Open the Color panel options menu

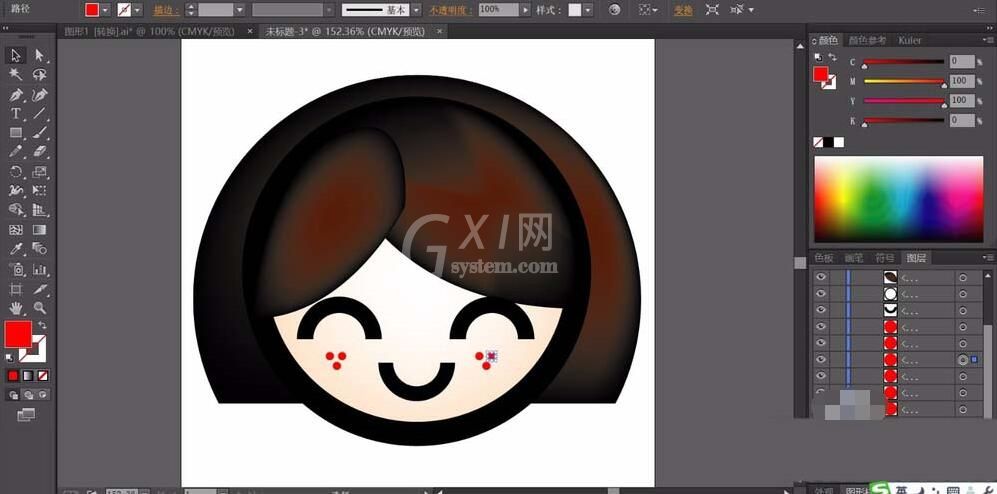pyautogui.click(x=987, y=40)
